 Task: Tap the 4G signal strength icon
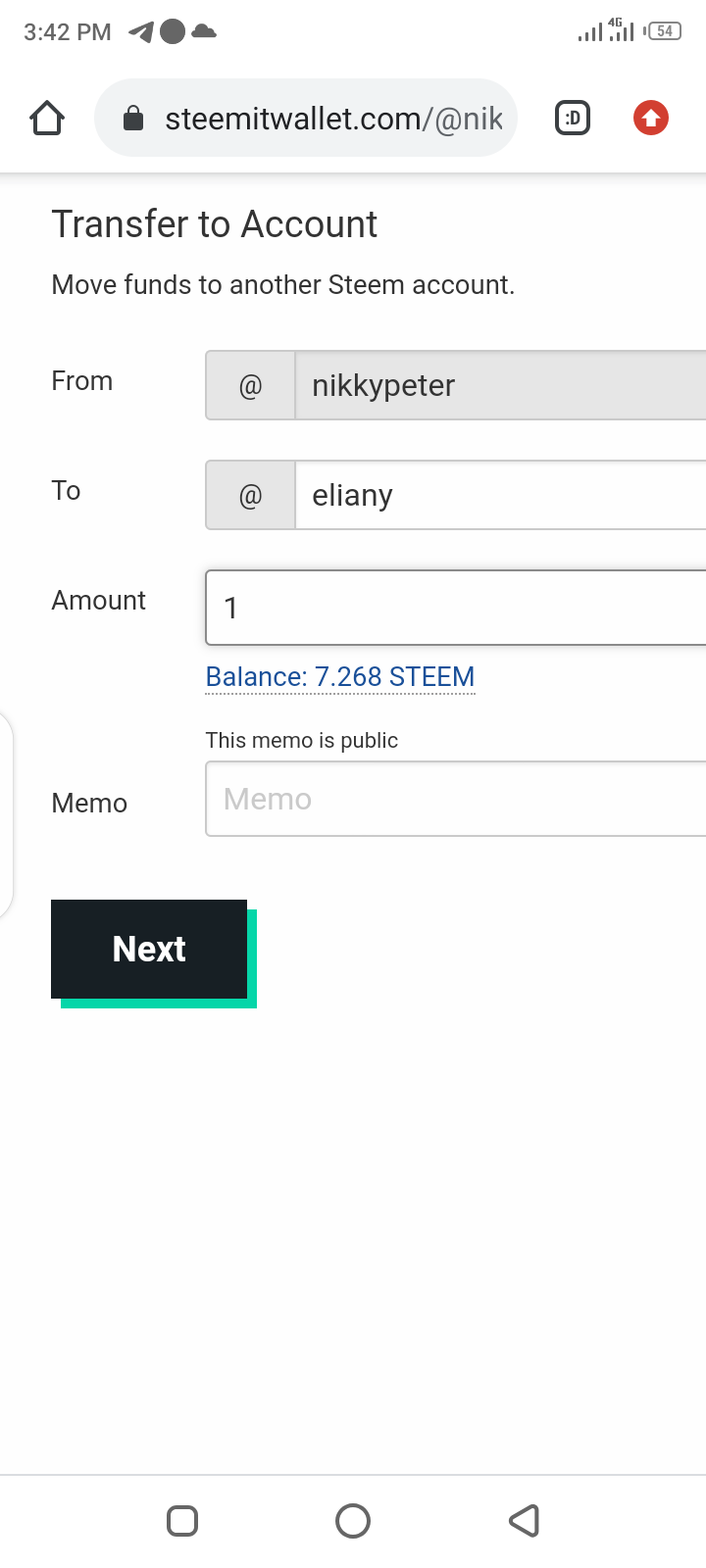621,30
